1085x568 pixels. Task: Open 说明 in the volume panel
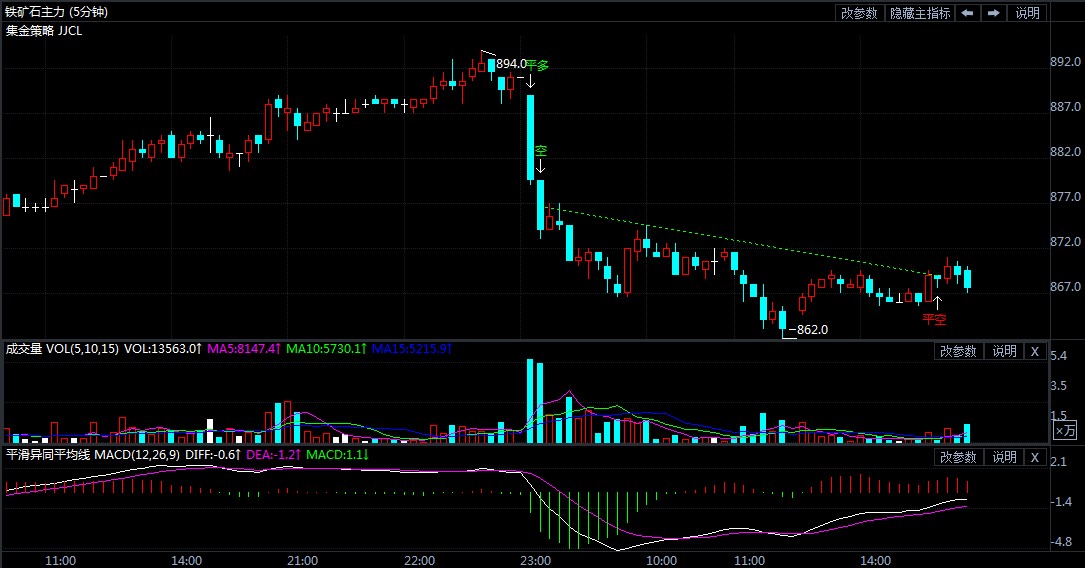(x=1004, y=351)
